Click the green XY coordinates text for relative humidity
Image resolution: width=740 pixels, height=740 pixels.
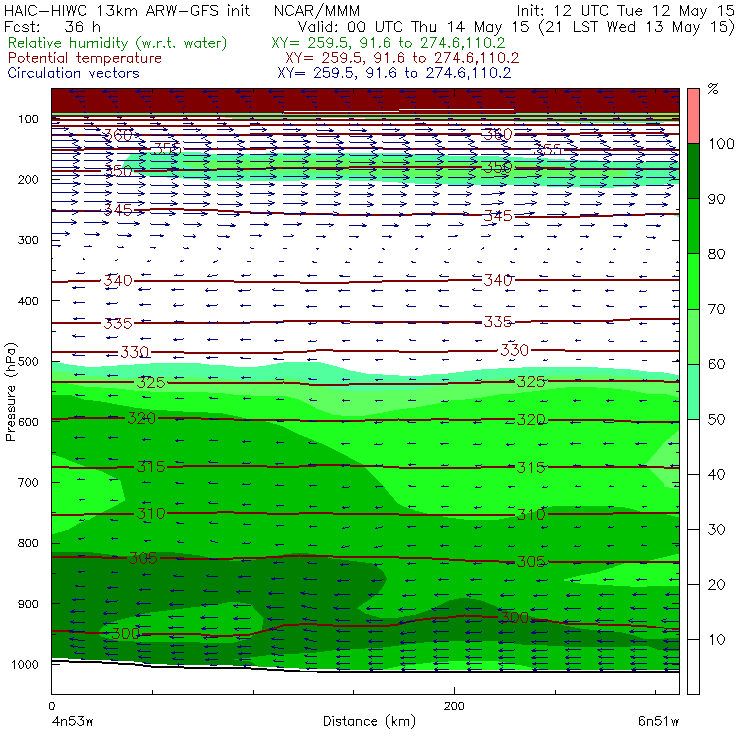click(388, 43)
